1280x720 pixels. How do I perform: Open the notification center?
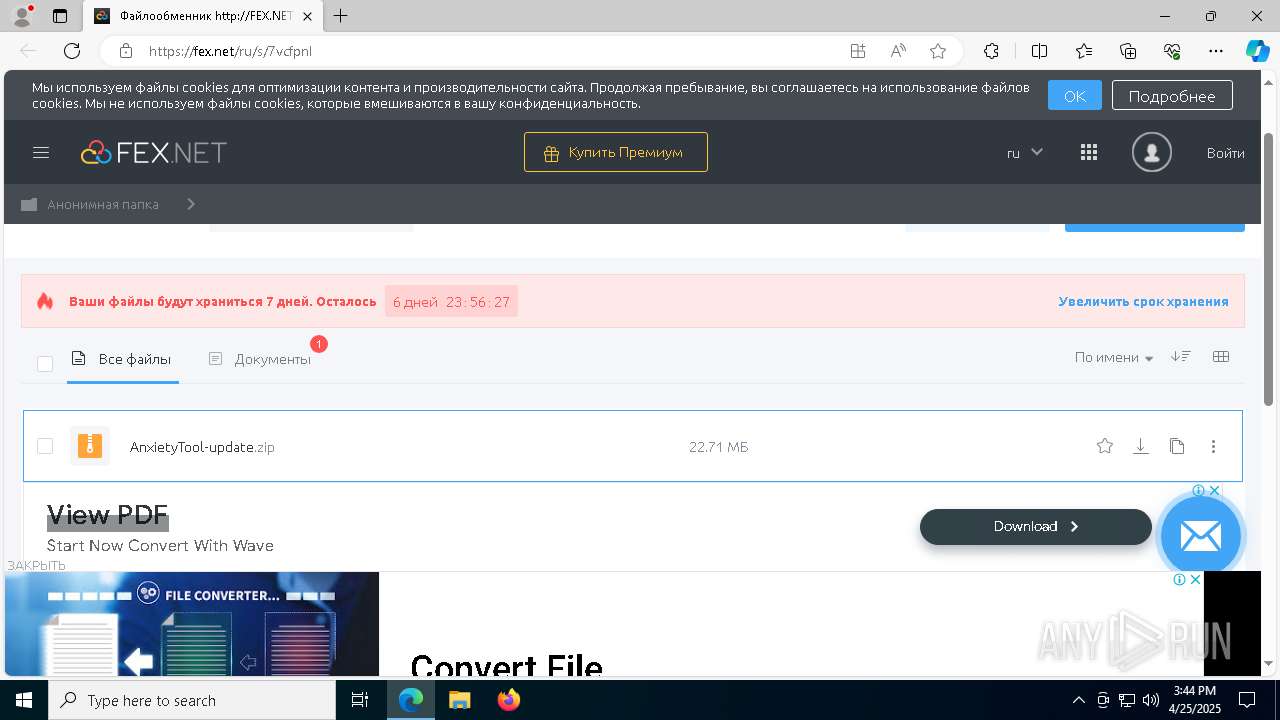click(1247, 700)
